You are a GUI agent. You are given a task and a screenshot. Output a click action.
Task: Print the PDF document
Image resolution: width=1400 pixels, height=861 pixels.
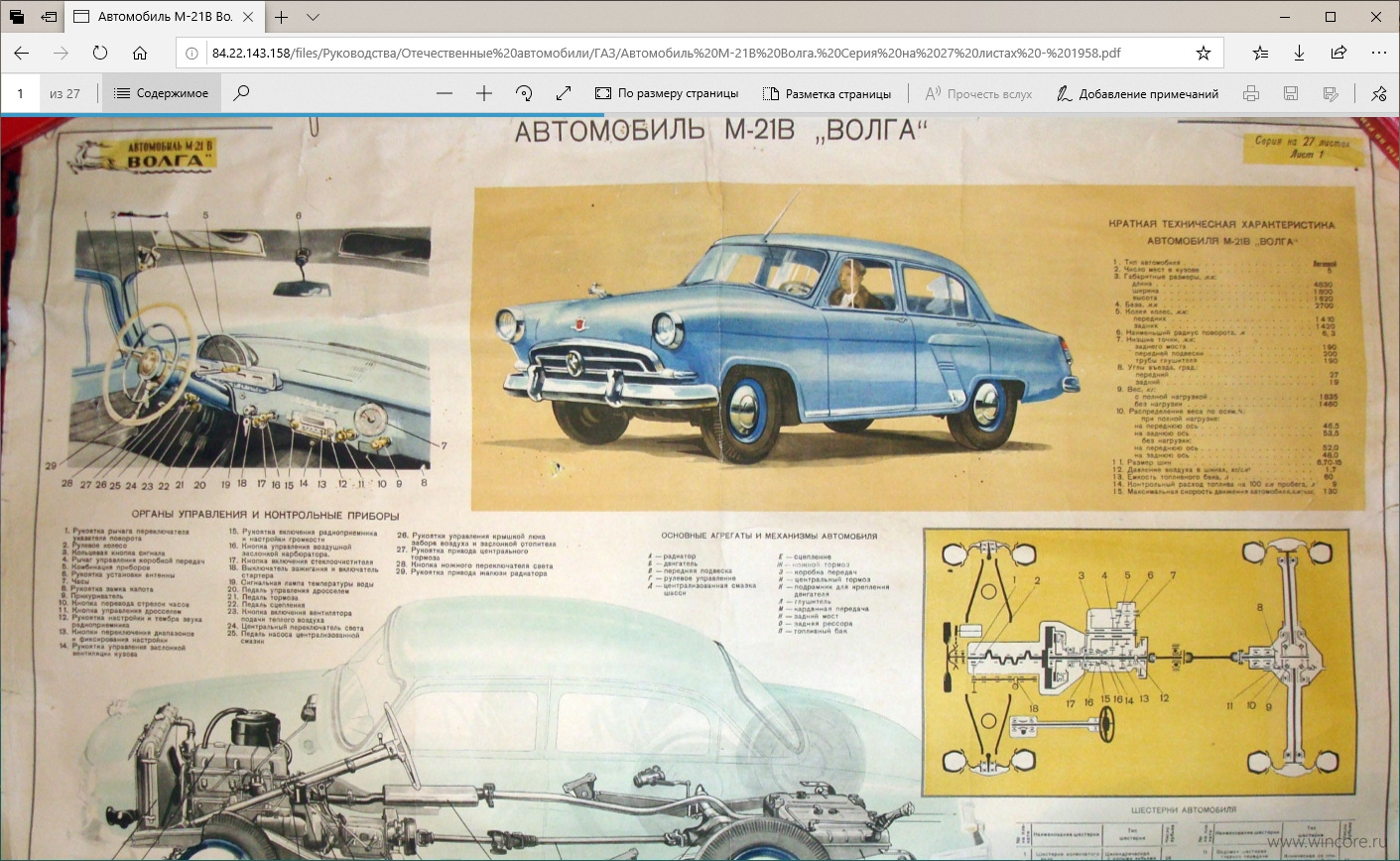pyautogui.click(x=1251, y=93)
